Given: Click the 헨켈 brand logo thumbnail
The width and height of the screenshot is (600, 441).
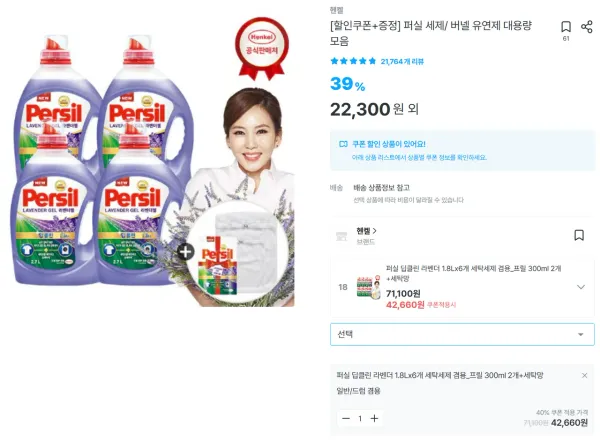Looking at the screenshot, I should [x=341, y=236].
